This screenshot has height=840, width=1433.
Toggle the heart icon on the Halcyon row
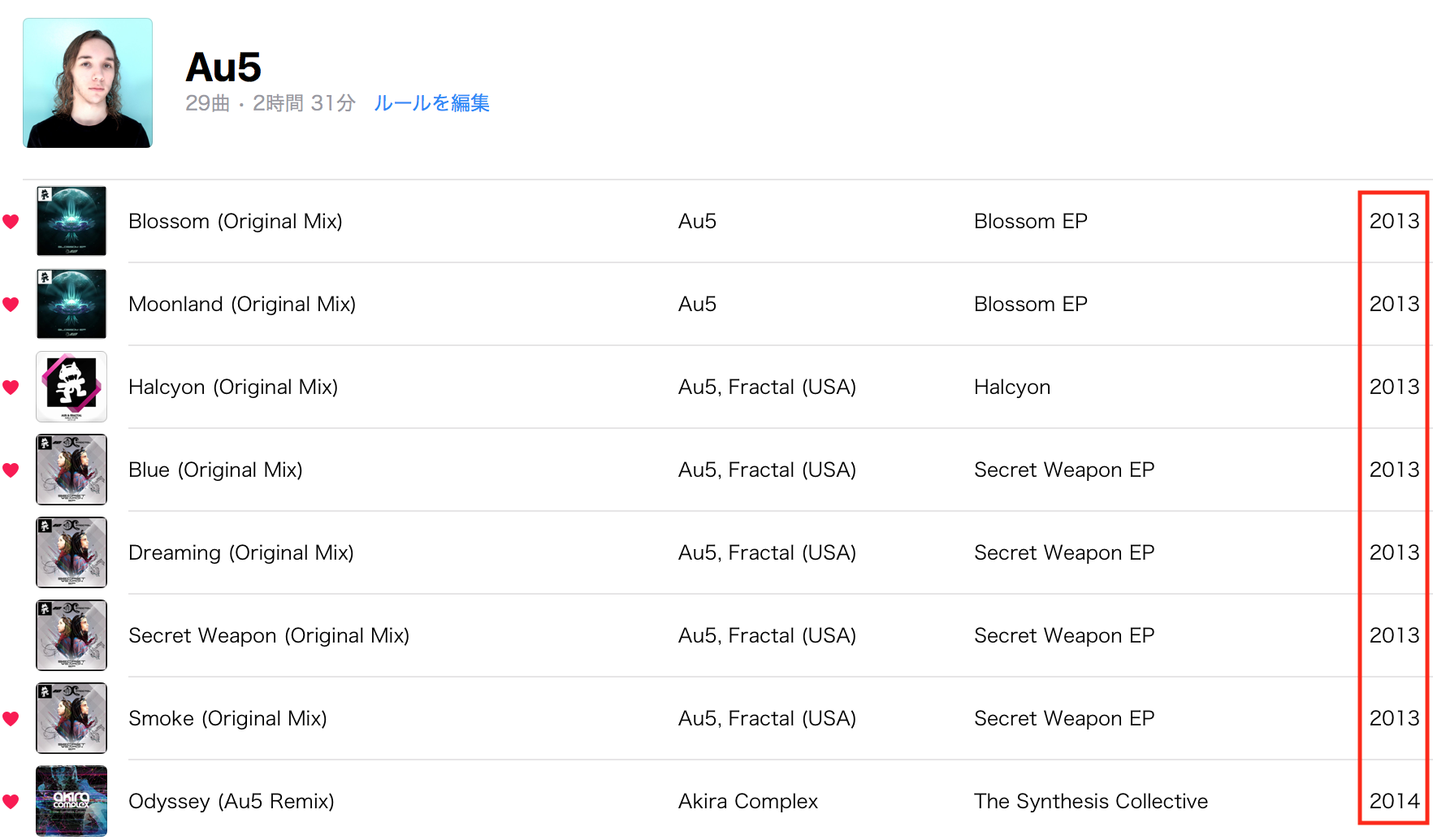coord(11,387)
